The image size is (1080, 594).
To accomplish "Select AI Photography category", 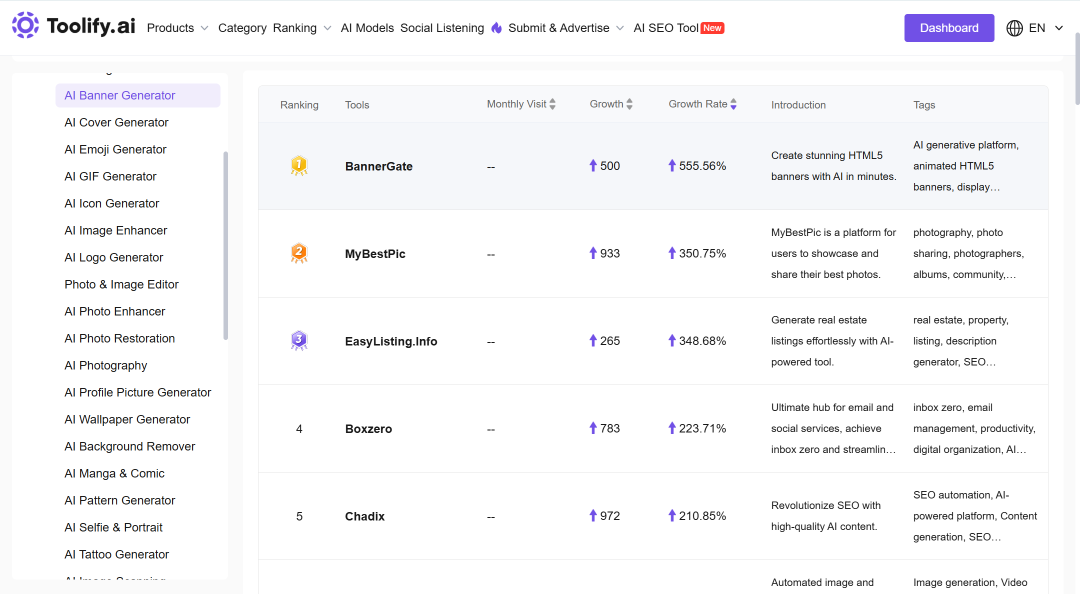I will pyautogui.click(x=106, y=365).
